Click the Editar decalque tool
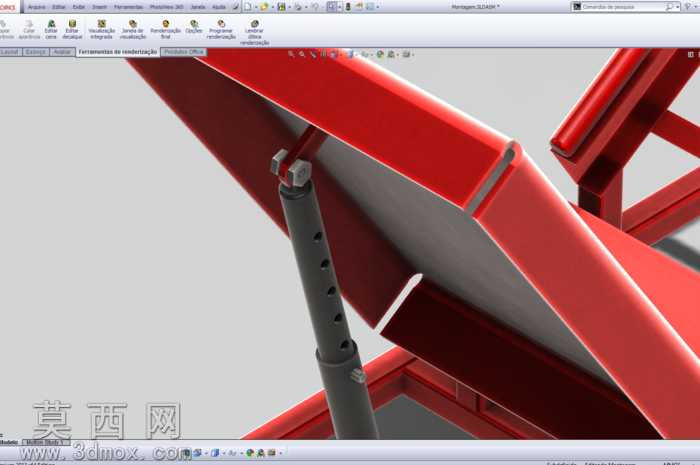 point(72,29)
